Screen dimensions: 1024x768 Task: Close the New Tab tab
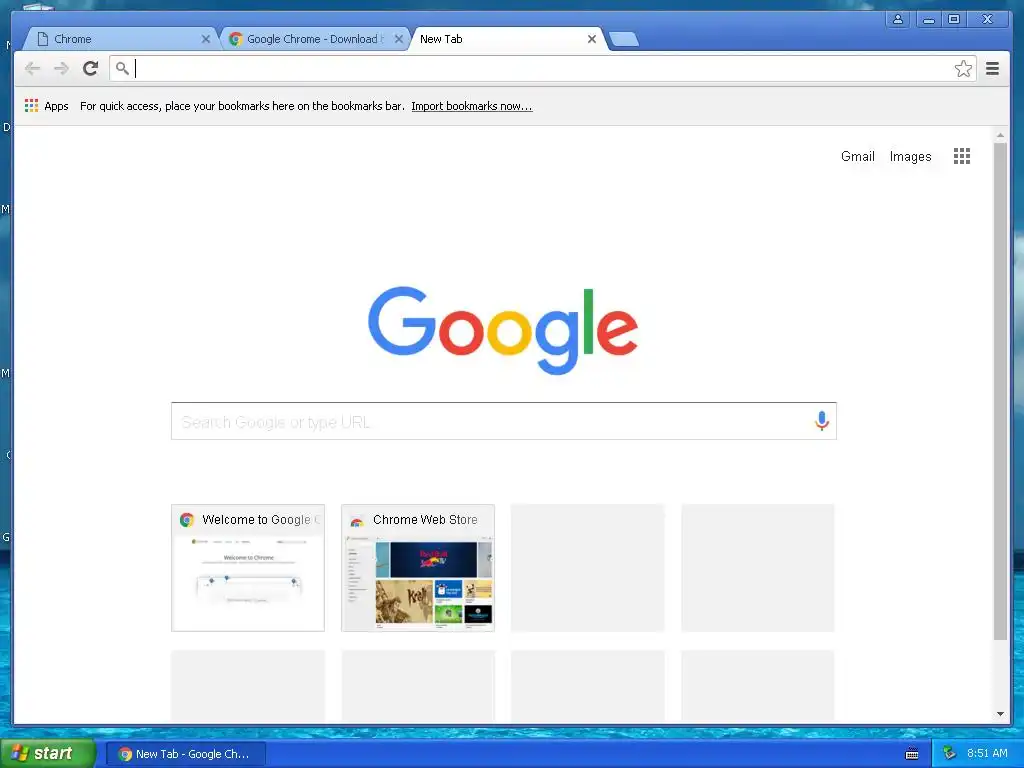pos(592,39)
